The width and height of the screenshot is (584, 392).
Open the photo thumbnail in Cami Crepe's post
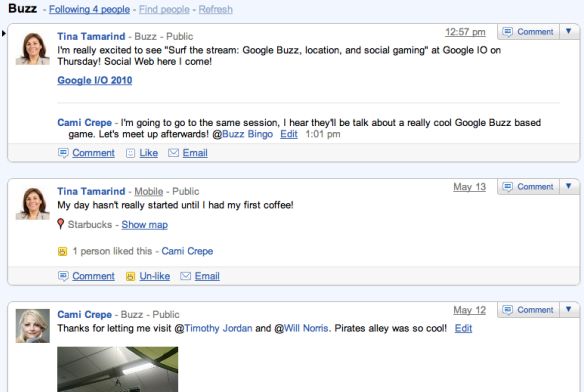point(118,369)
